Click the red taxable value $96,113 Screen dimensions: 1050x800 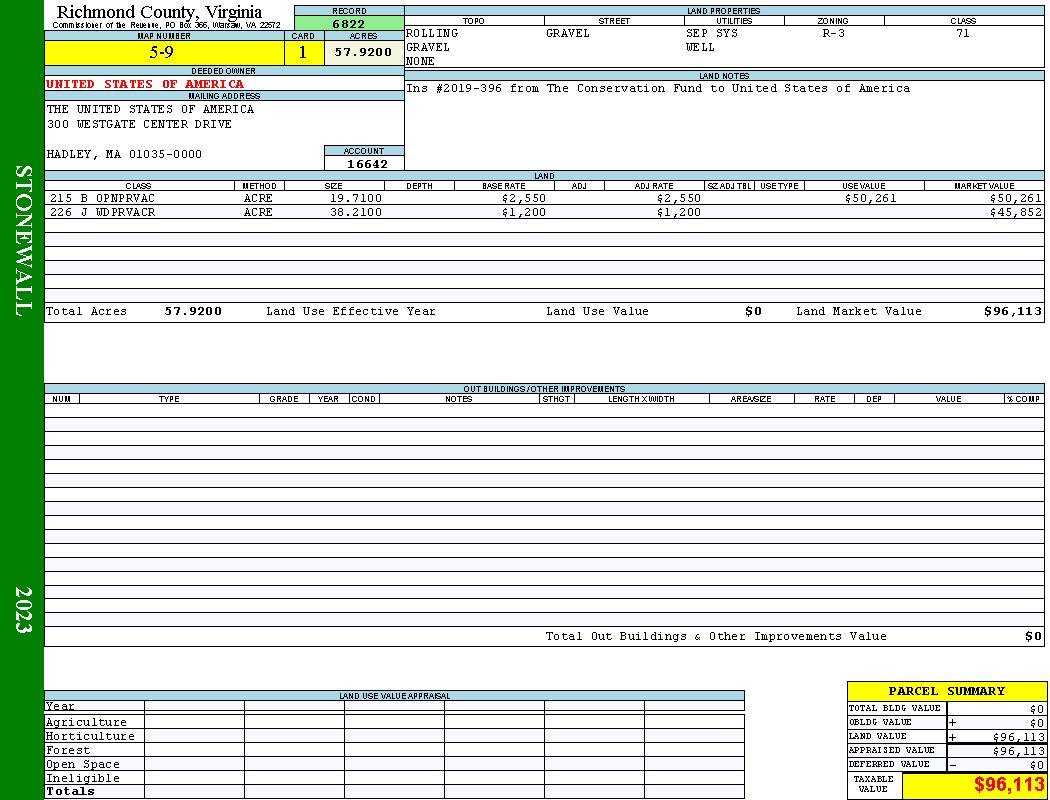[1009, 785]
